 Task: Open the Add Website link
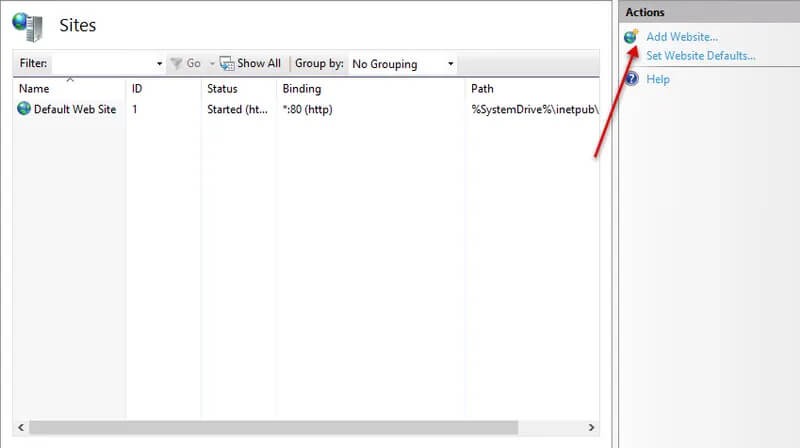click(682, 37)
